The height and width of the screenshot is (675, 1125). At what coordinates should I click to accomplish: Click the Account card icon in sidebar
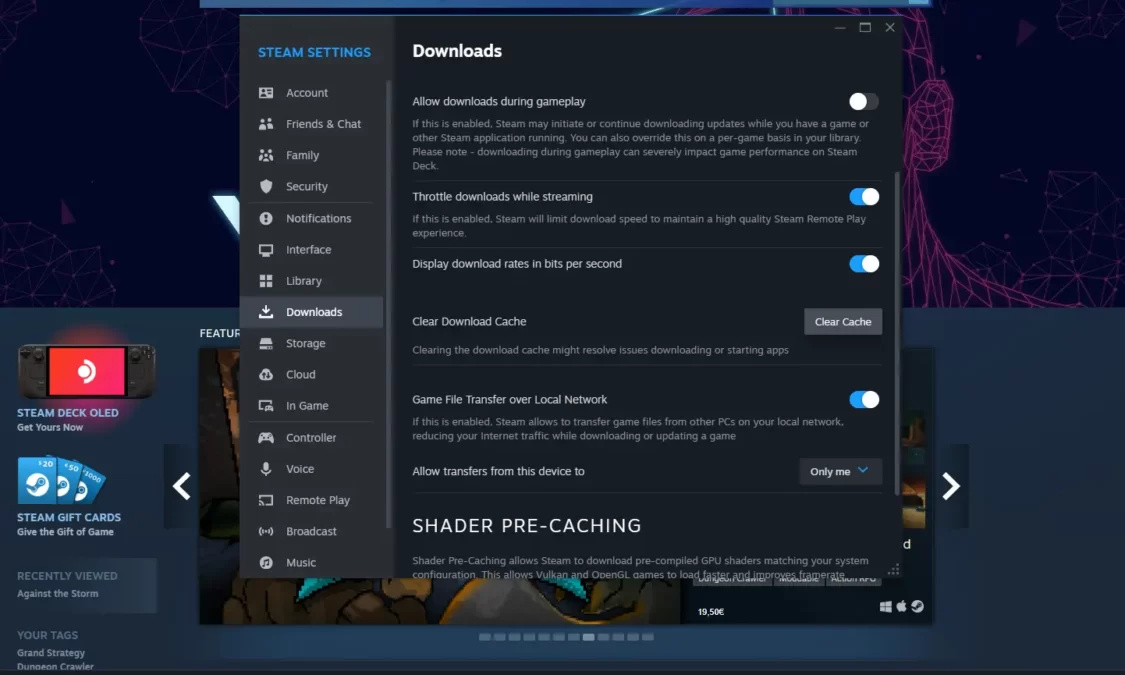[x=265, y=93]
